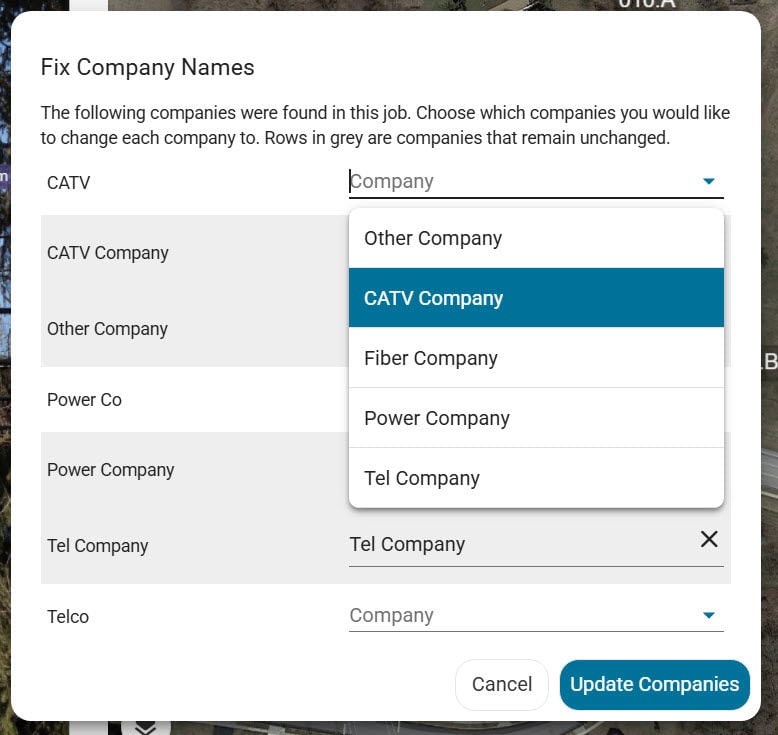
Task: Click the Update Companies button
Action: (x=654, y=684)
